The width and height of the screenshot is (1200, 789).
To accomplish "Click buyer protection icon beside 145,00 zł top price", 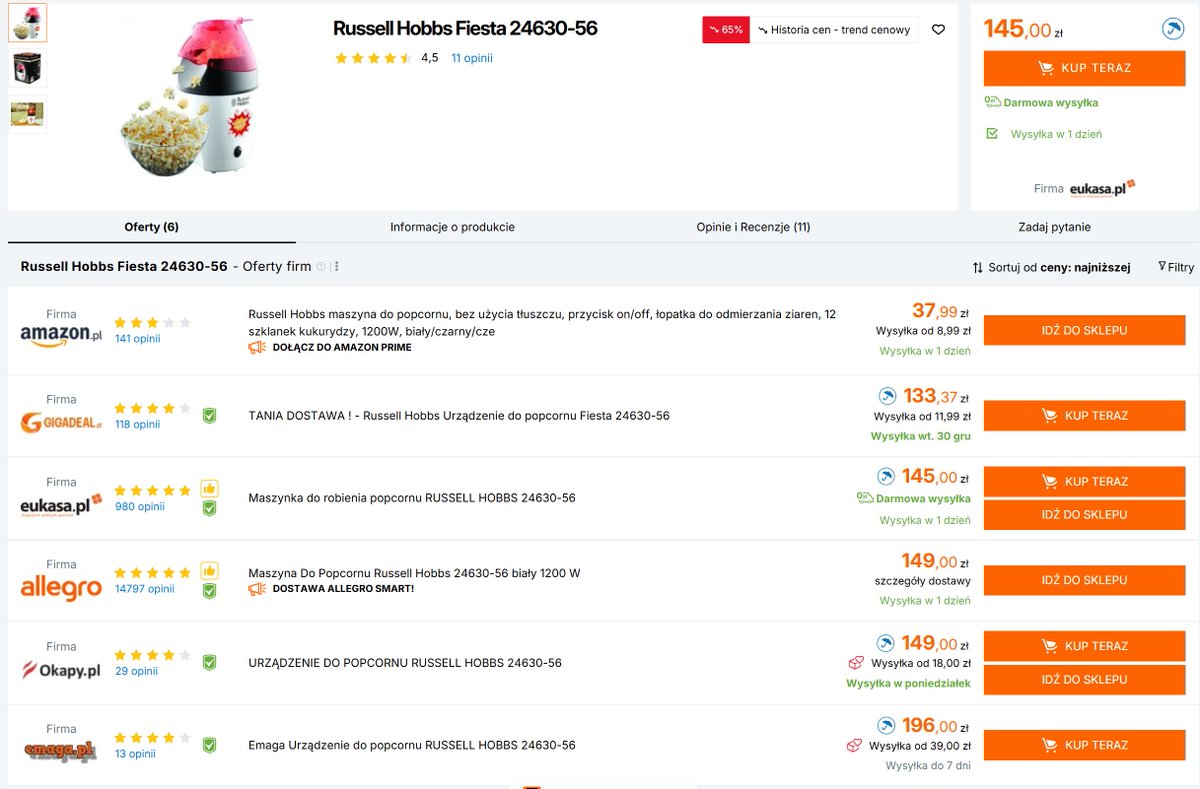I will tap(1173, 29).
